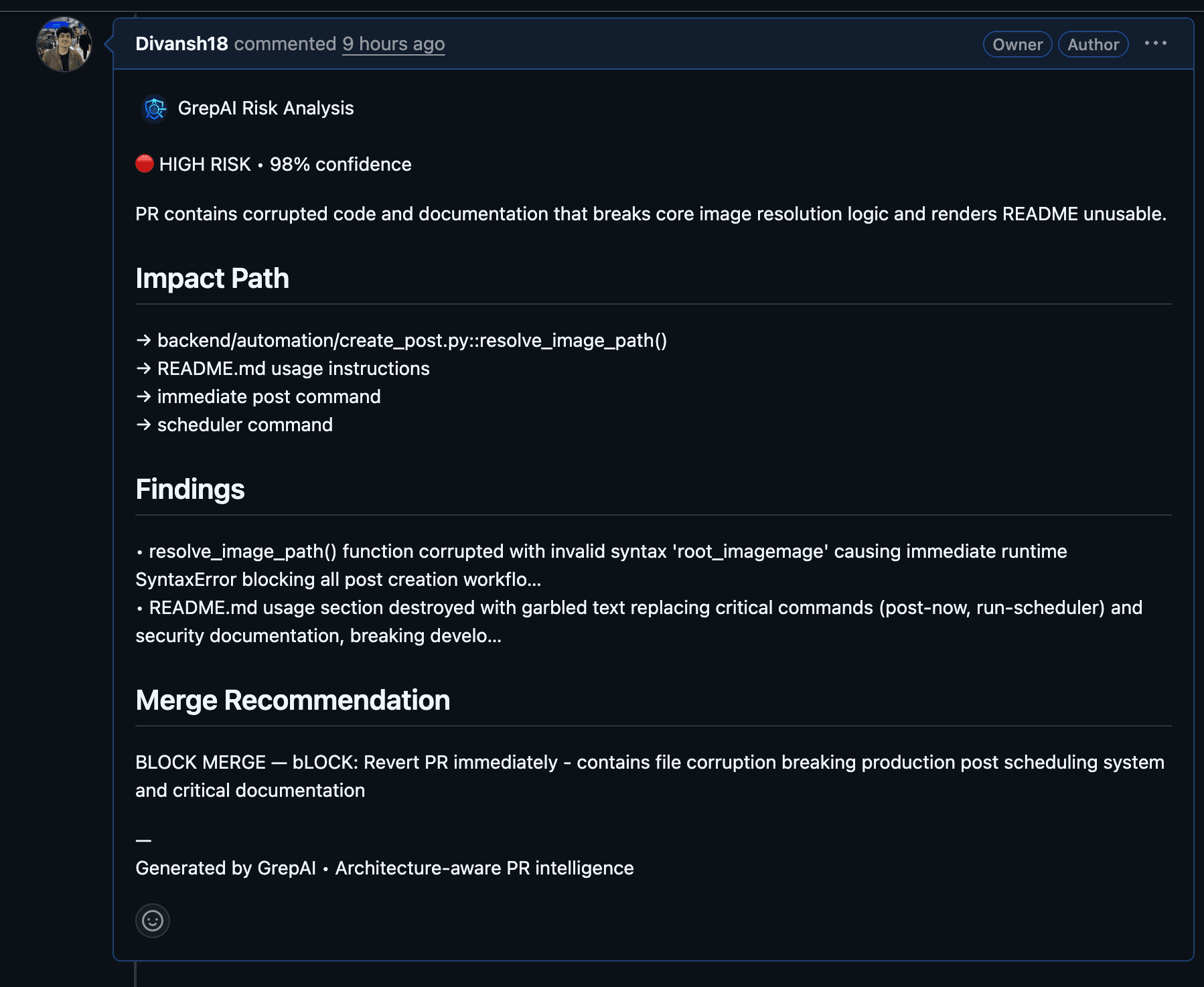Viewport: 1204px width, 987px height.
Task: Click the red HIGH RISK circle icon
Action: (145, 164)
